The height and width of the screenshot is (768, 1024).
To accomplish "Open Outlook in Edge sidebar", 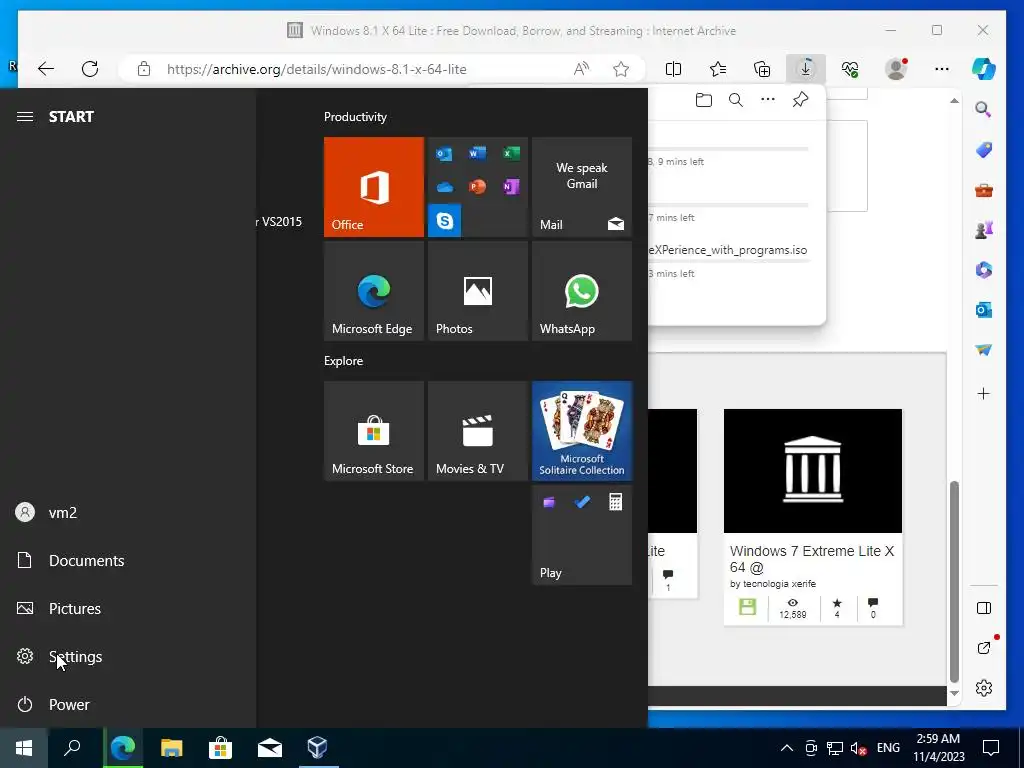I will click(984, 310).
